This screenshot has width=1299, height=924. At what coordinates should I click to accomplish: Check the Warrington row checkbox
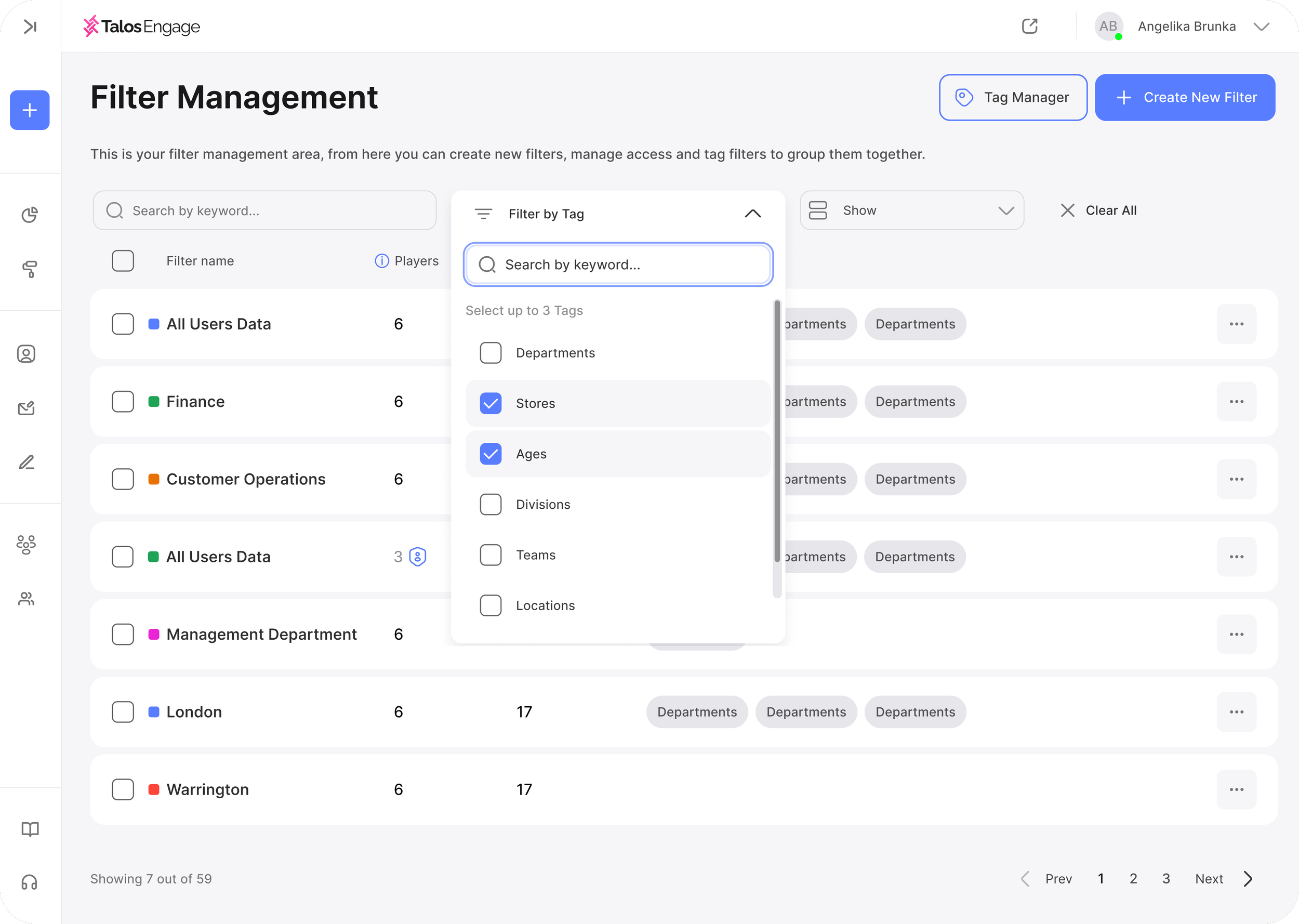(123, 790)
